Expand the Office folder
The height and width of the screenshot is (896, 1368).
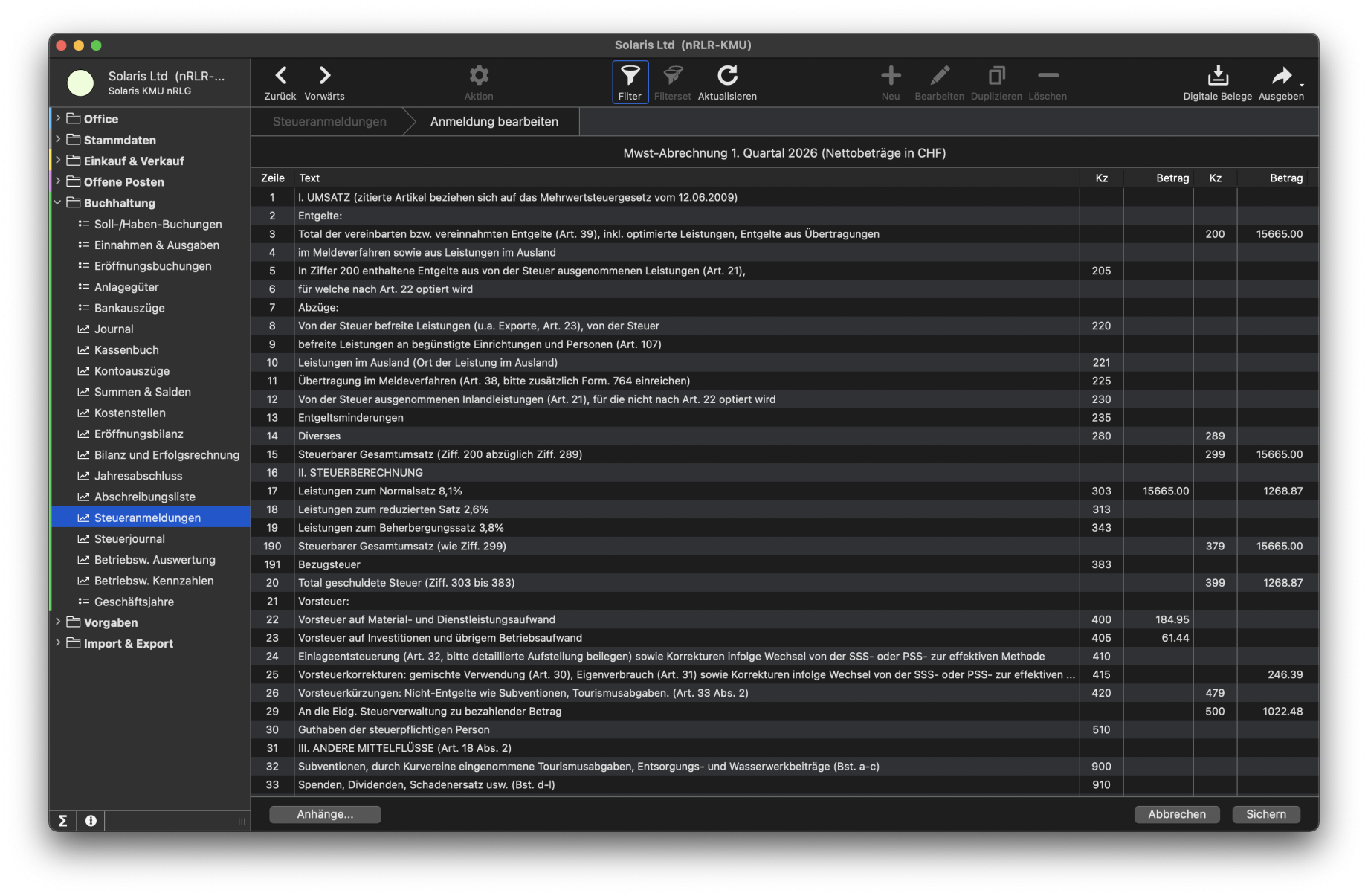[x=58, y=118]
